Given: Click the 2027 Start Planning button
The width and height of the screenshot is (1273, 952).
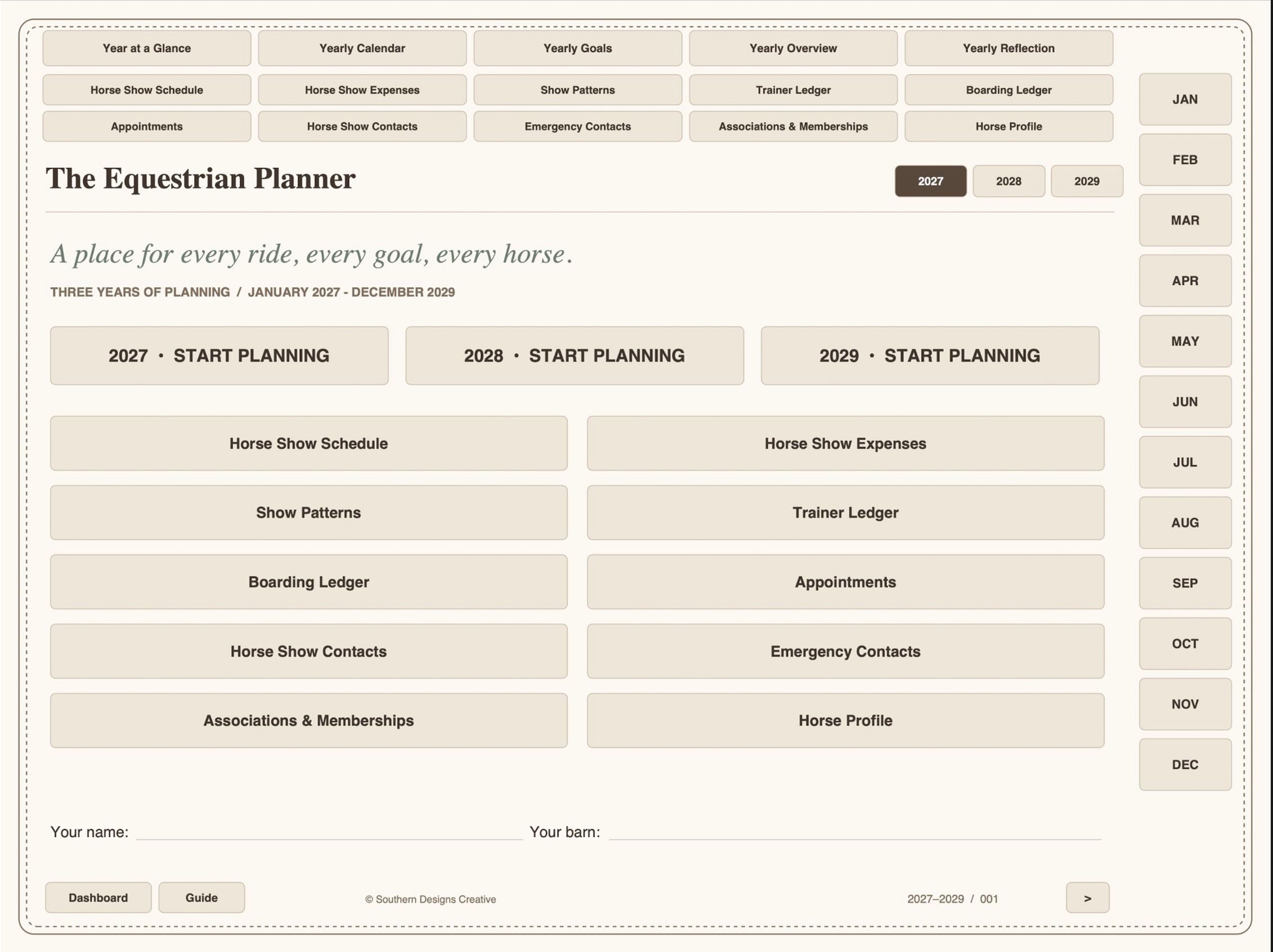Looking at the screenshot, I should coord(219,356).
